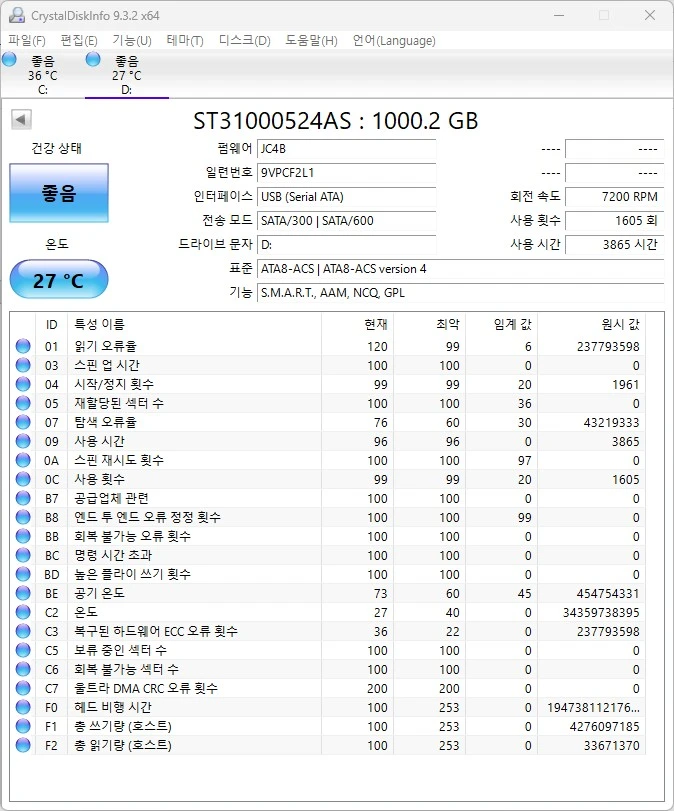Click raw value 43219333 in 탐색 오류율 row
Image resolution: width=674 pixels, height=811 pixels.
[x=611, y=423]
